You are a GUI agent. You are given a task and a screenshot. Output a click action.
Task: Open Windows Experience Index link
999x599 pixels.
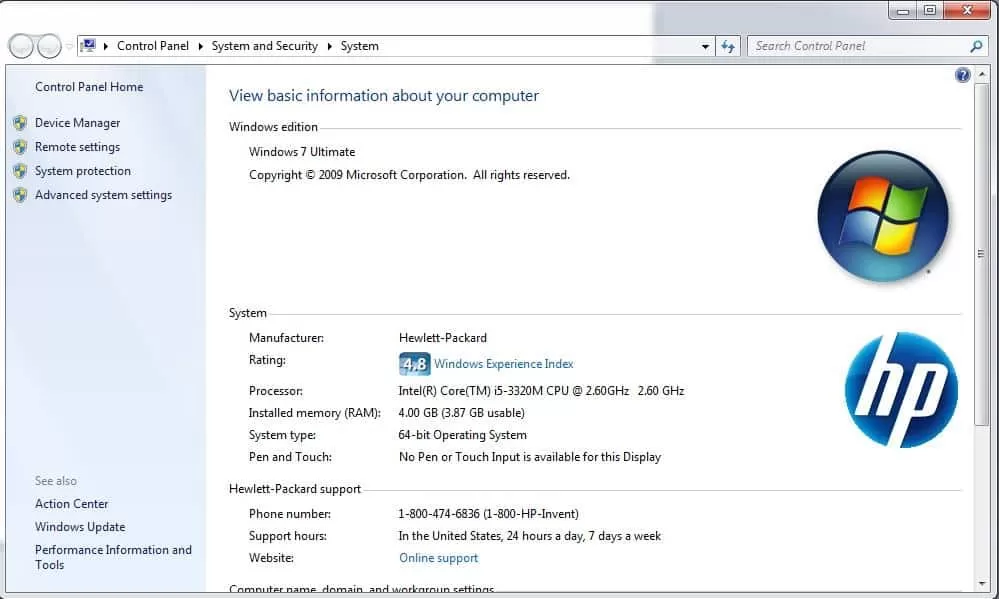coord(503,364)
